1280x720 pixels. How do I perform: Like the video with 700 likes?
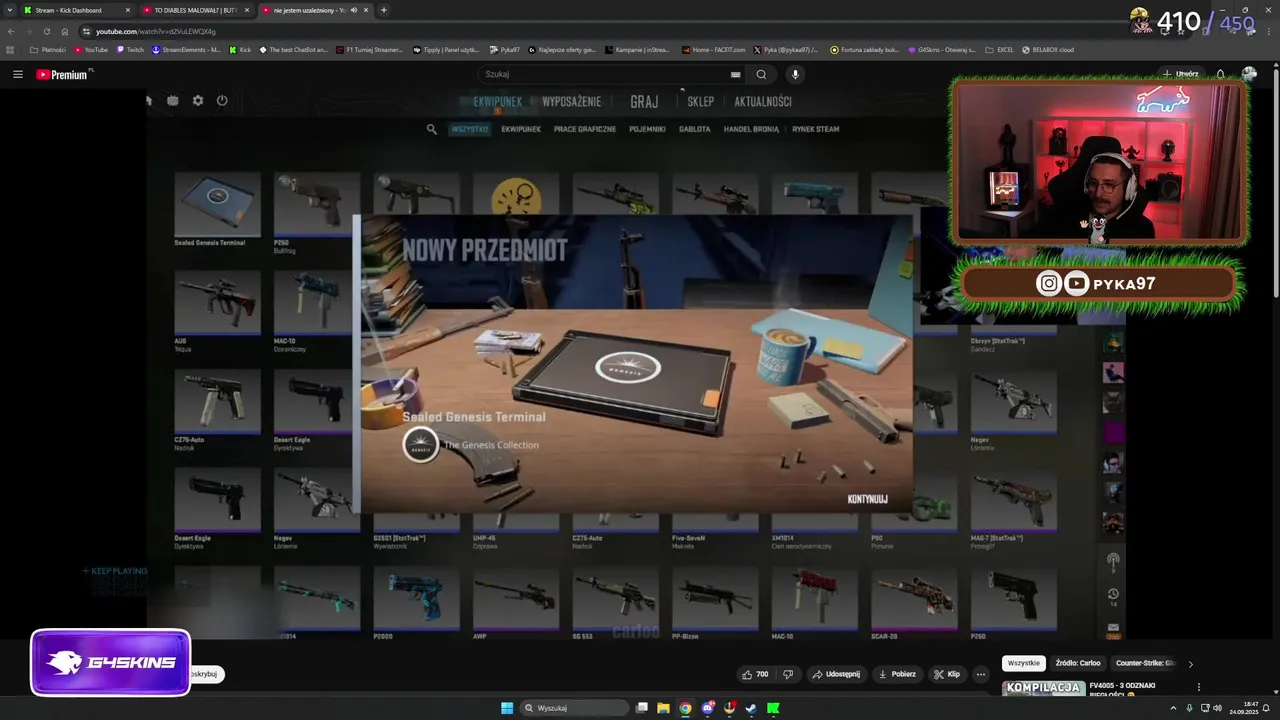(x=755, y=674)
